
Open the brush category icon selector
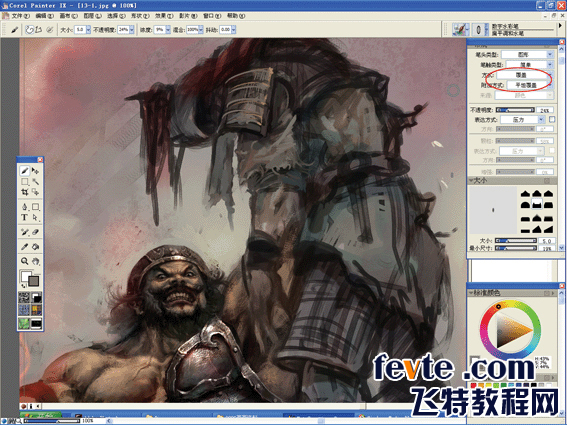coord(461,30)
